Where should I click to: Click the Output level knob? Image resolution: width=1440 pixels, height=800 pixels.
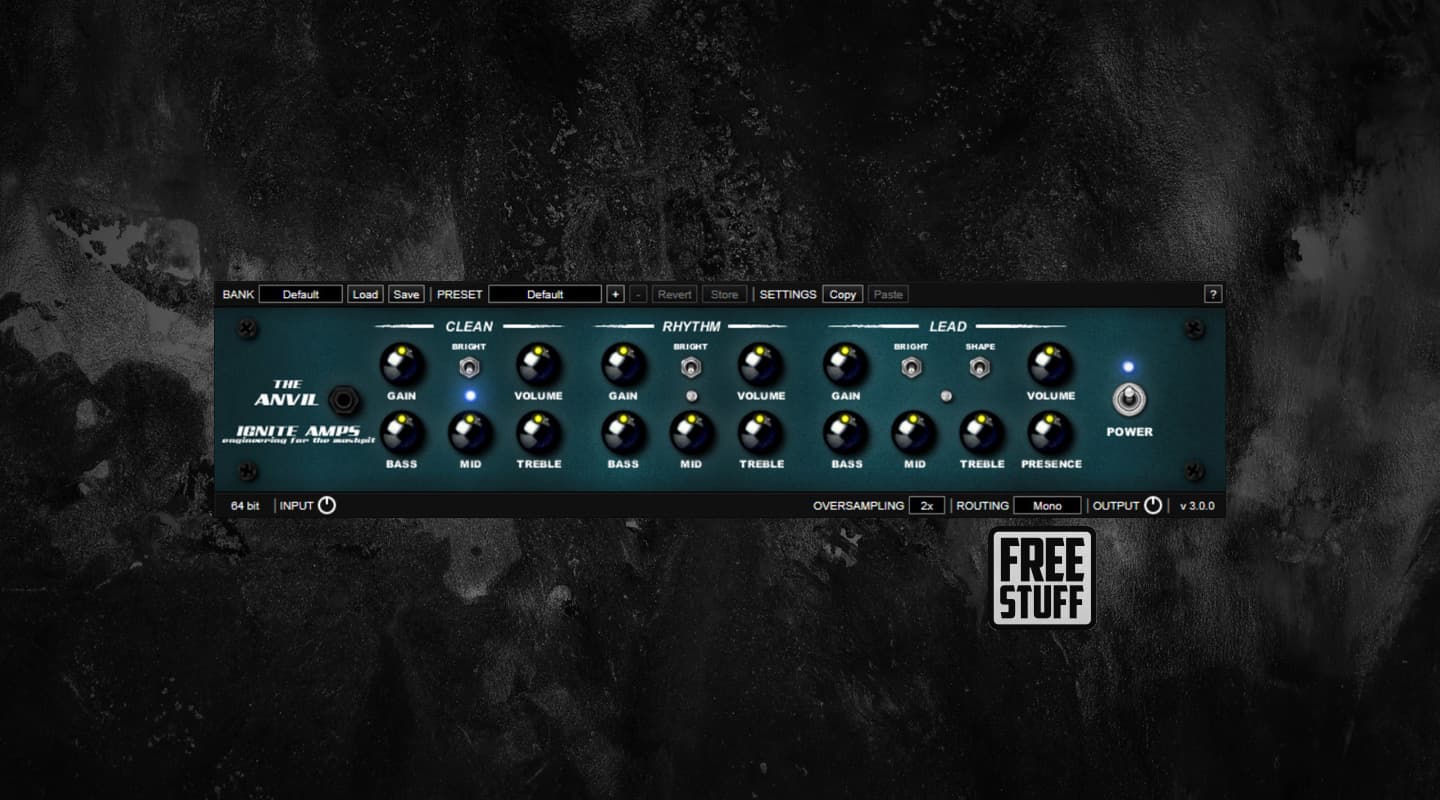[x=1153, y=505]
